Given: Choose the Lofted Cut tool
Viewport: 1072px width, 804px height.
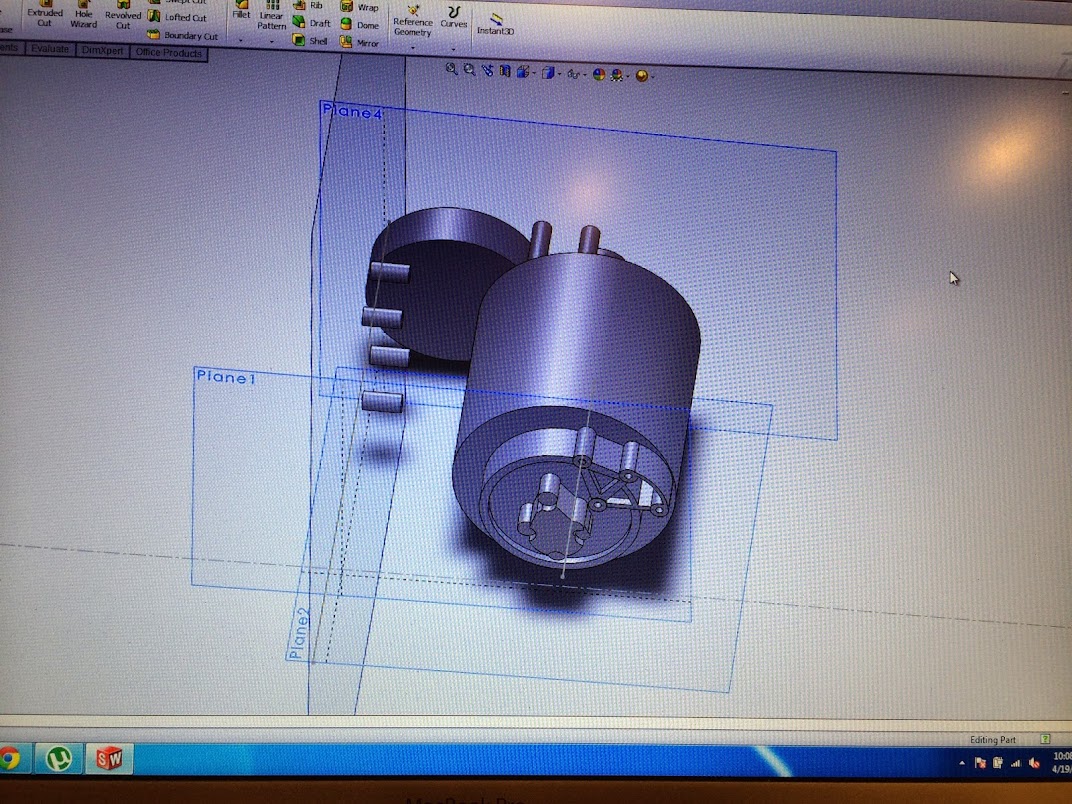Looking at the screenshot, I should pos(177,17).
